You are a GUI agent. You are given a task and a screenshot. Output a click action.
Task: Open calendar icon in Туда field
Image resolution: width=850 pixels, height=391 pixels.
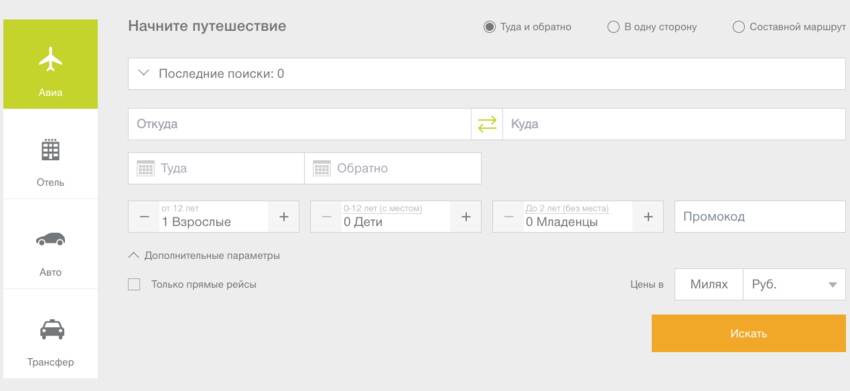(x=146, y=168)
